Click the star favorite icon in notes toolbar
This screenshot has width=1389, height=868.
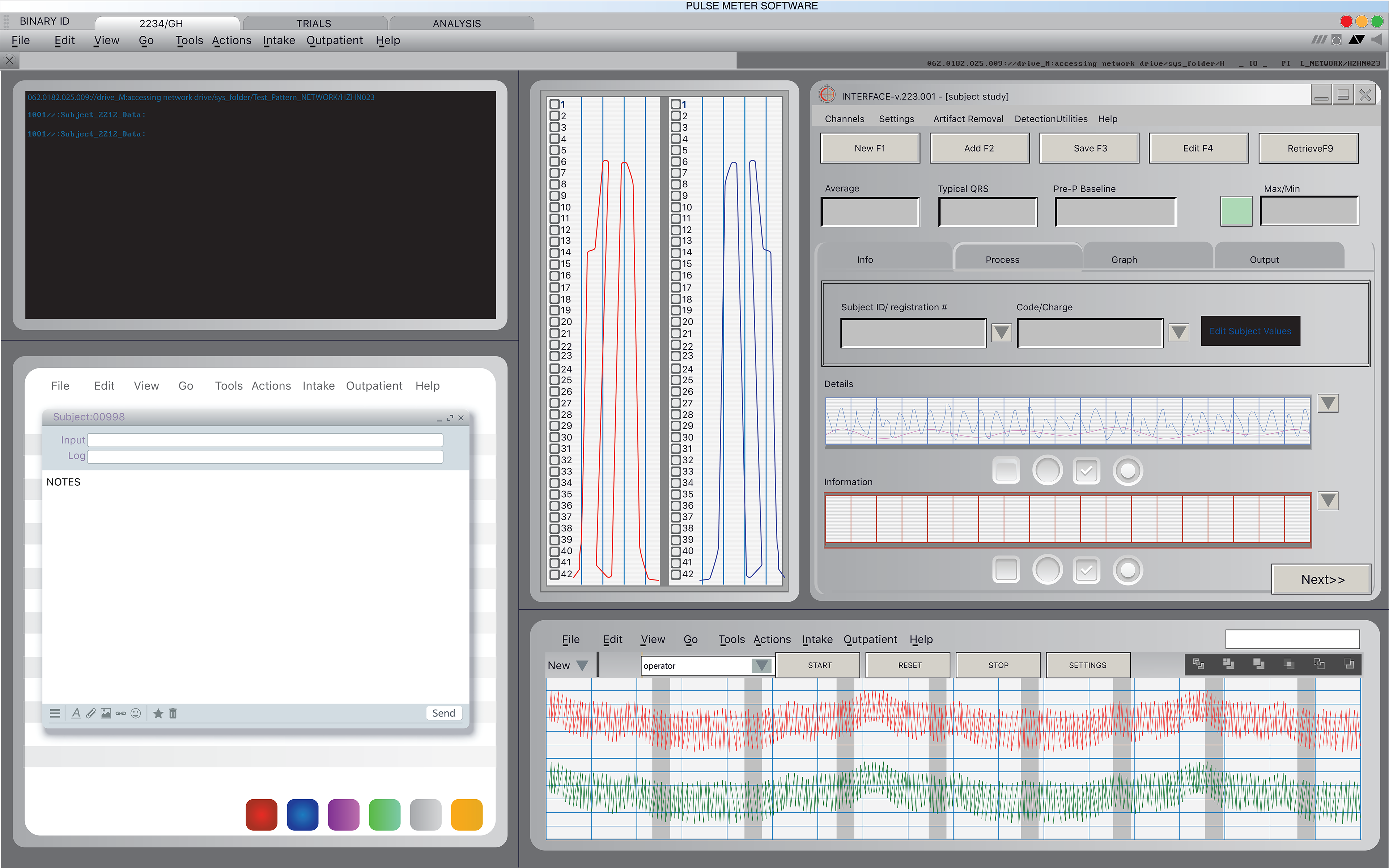[158, 713]
